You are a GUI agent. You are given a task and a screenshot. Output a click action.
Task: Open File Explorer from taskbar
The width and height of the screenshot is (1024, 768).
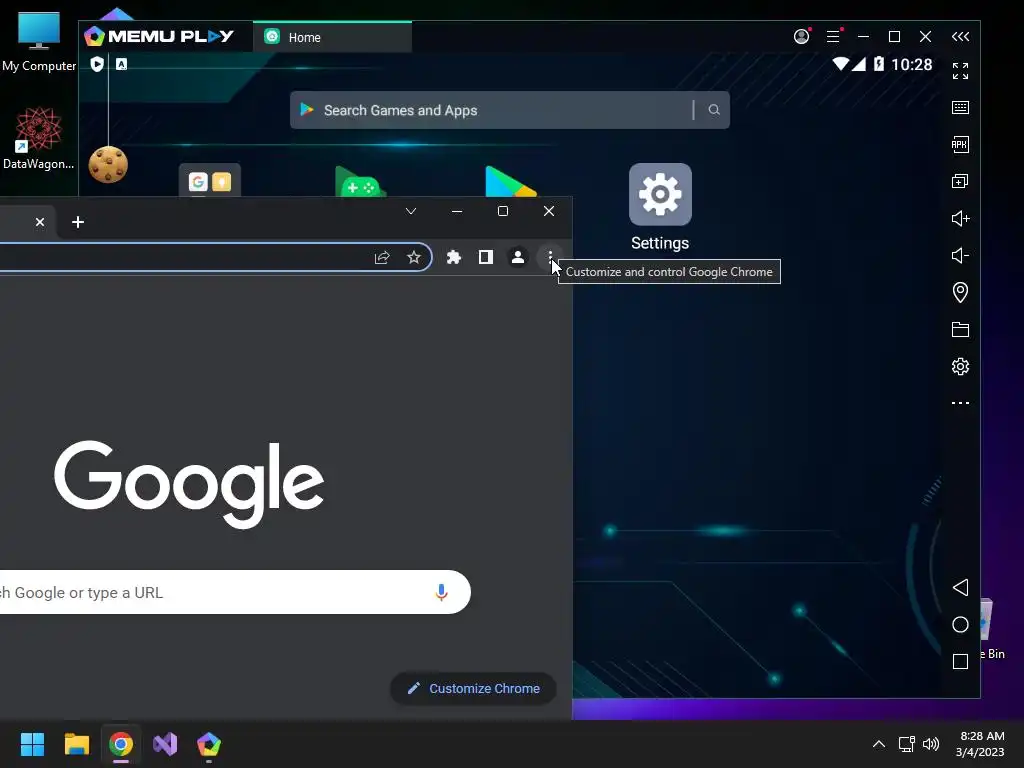[76, 744]
